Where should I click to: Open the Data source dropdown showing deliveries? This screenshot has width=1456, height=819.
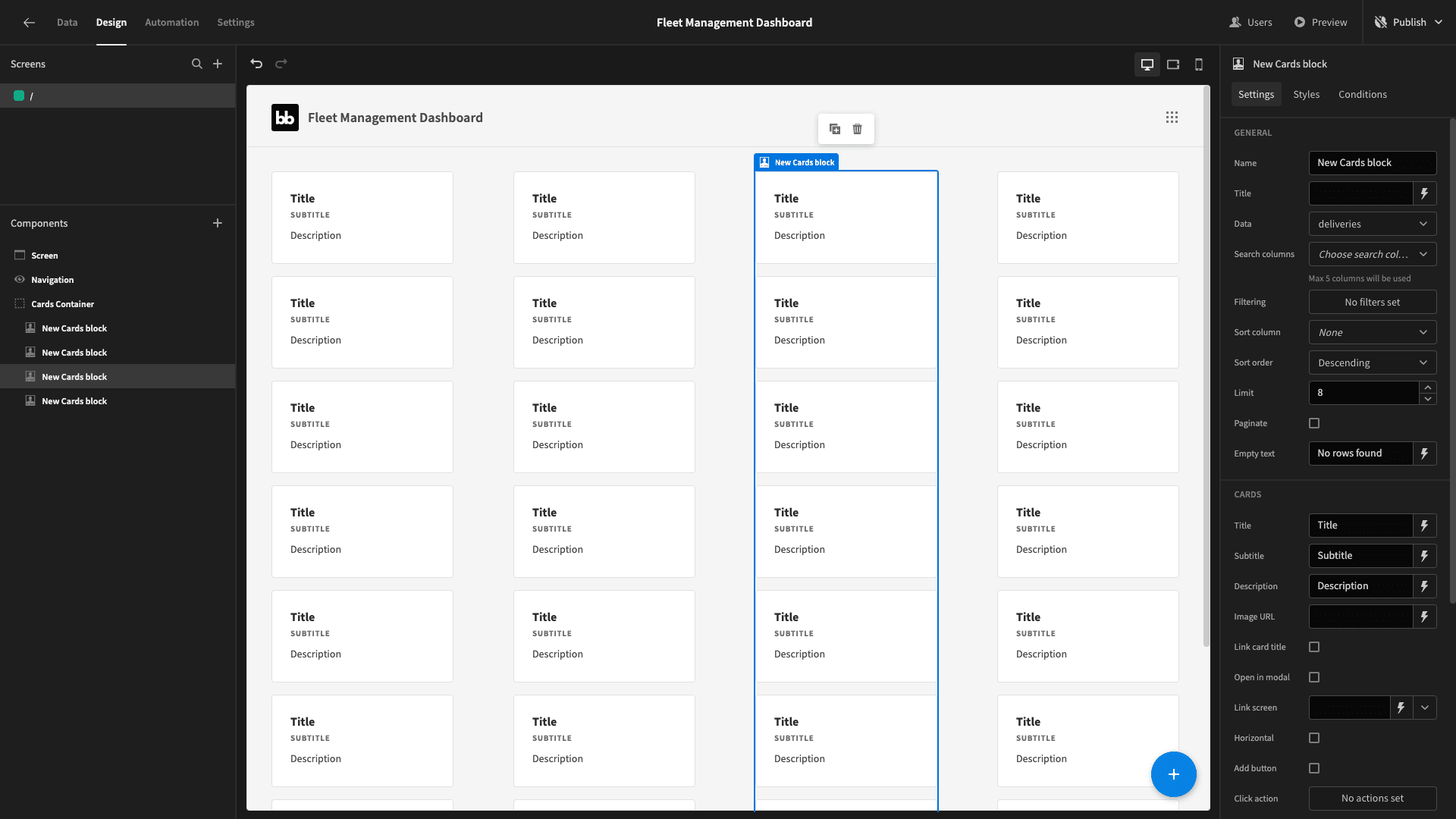pos(1373,224)
